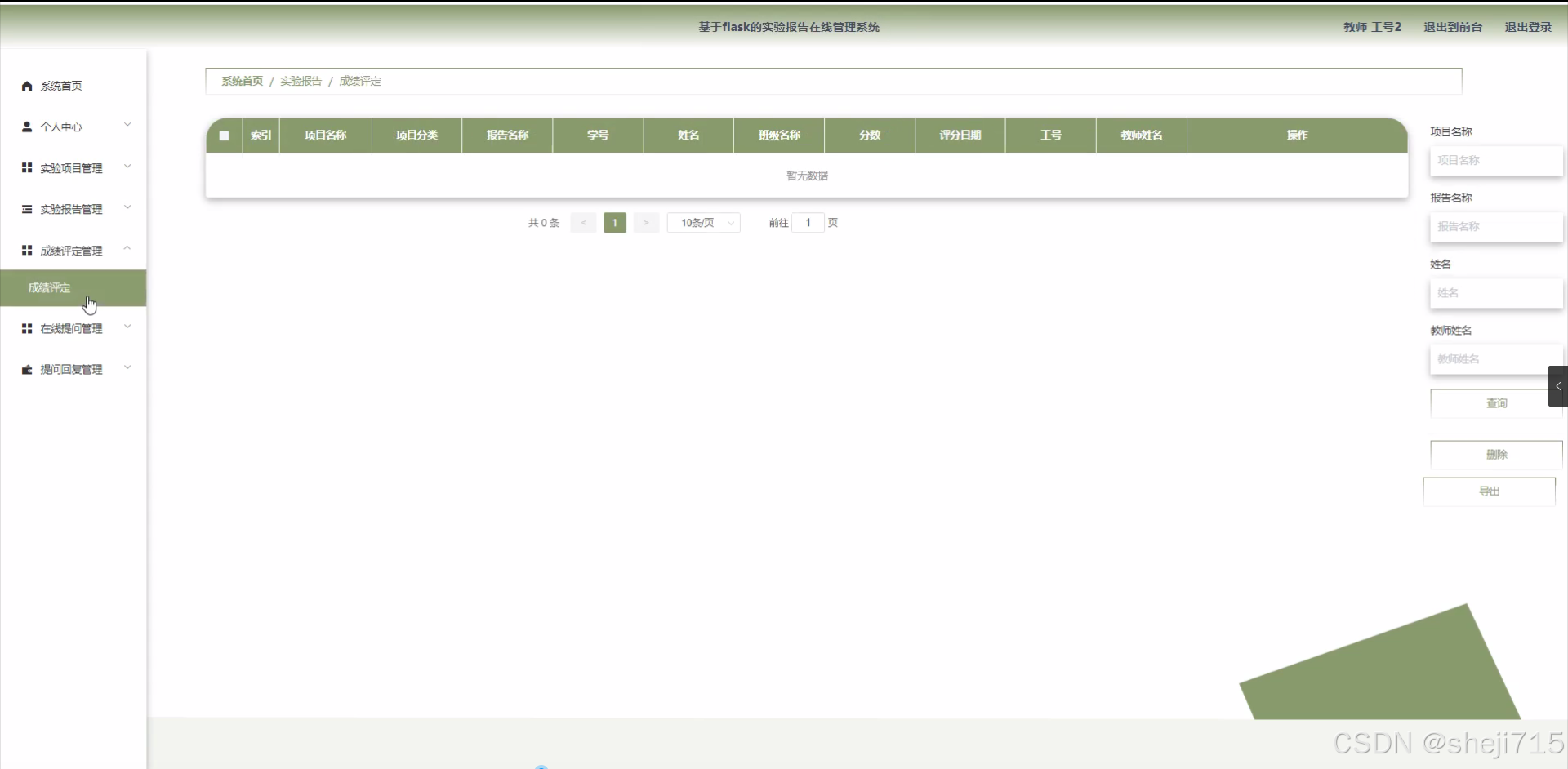Click the icon beside 提问回复管理
1568x769 pixels.
(27, 369)
